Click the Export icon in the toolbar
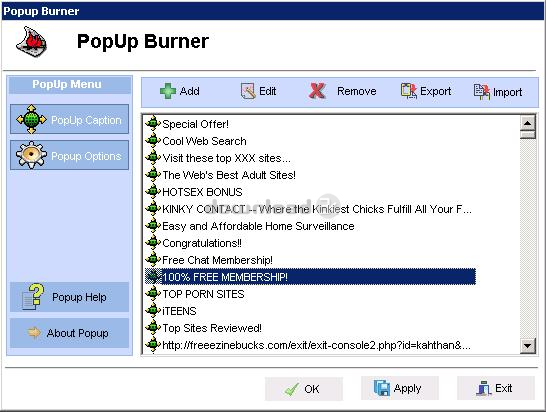The height and width of the screenshot is (412, 546). click(x=408, y=91)
